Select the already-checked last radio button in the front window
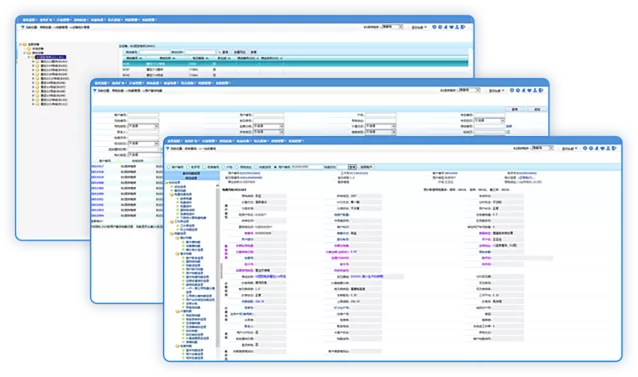This screenshot has width=638, height=377. [x=275, y=167]
